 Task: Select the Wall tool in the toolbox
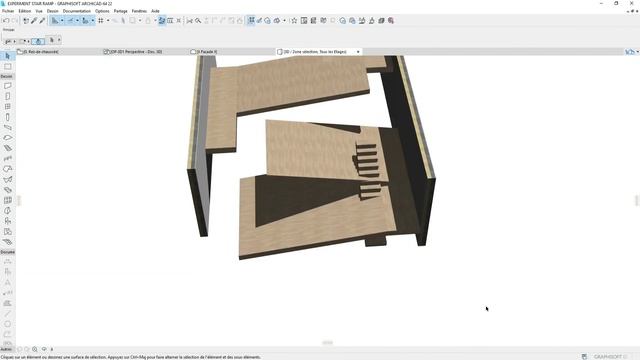tap(7, 86)
